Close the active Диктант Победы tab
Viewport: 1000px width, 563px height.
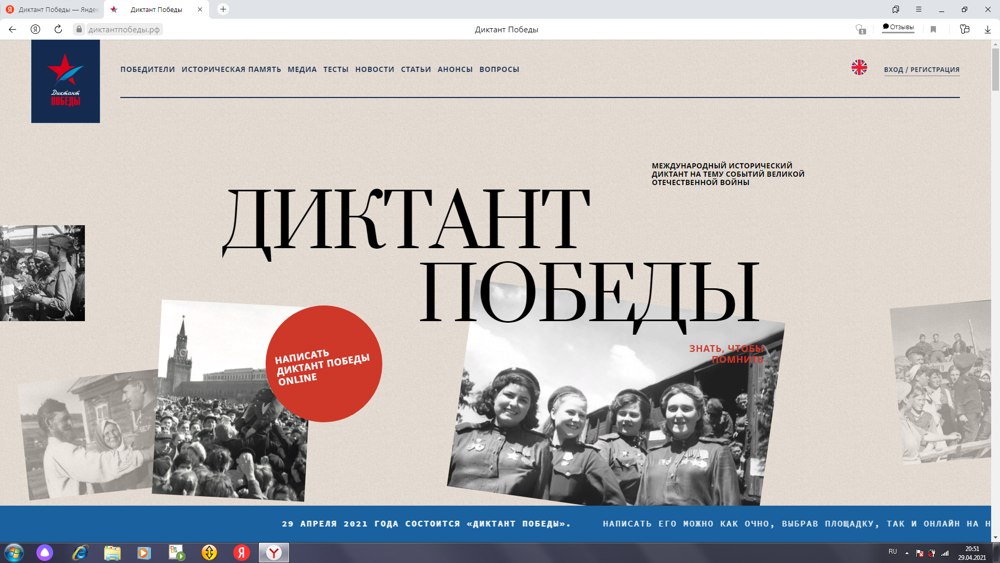pos(200,10)
